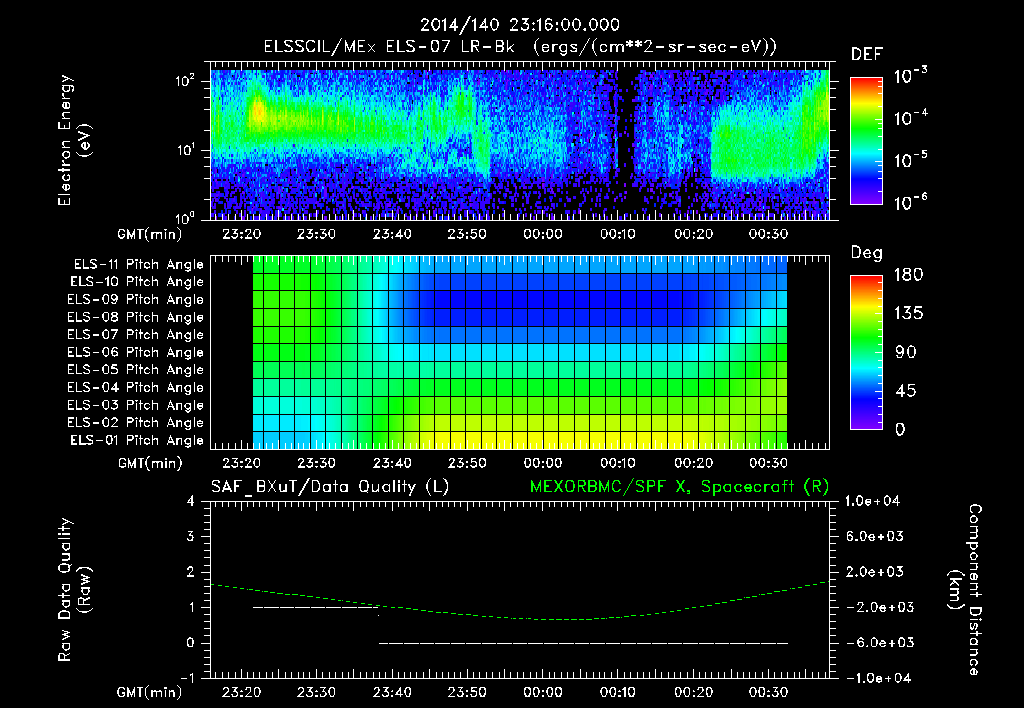Click the 180 degree scale value
The height and width of the screenshot is (708, 1024).
(x=908, y=275)
